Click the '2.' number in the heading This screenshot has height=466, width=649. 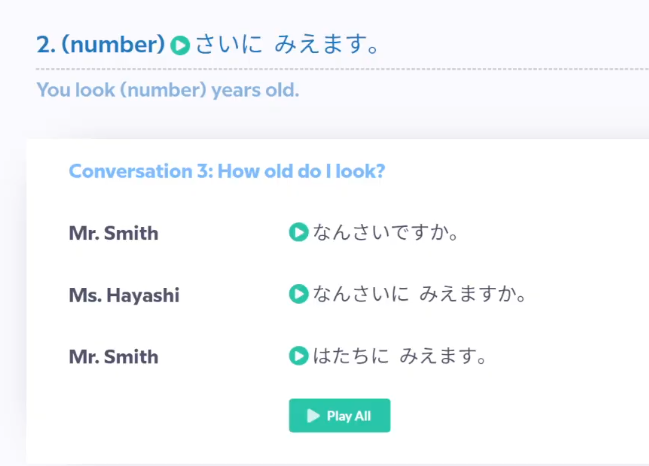[x=45, y=45]
